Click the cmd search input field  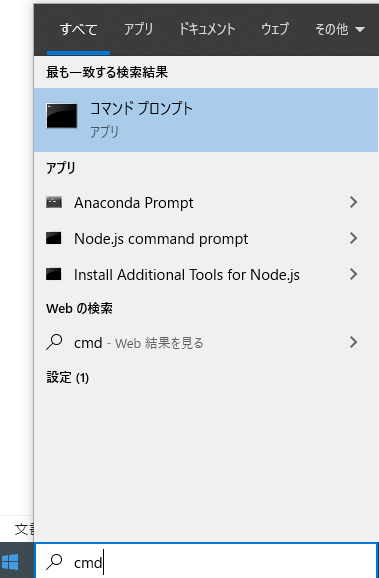206,562
